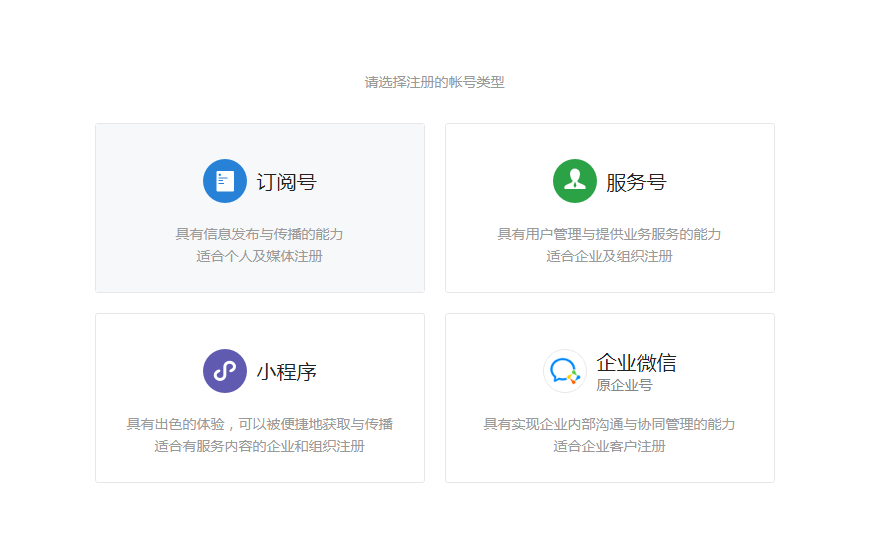Click the 适合有服务内容的企业和组织注册 line
888x545 pixels.
[x=259, y=446]
